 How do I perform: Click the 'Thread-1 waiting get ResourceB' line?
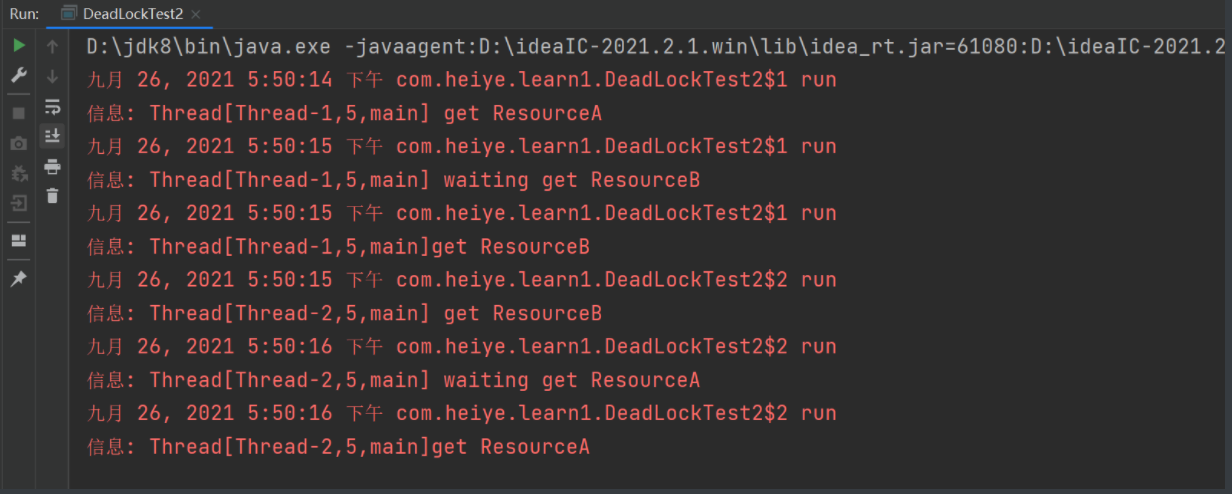(424, 180)
